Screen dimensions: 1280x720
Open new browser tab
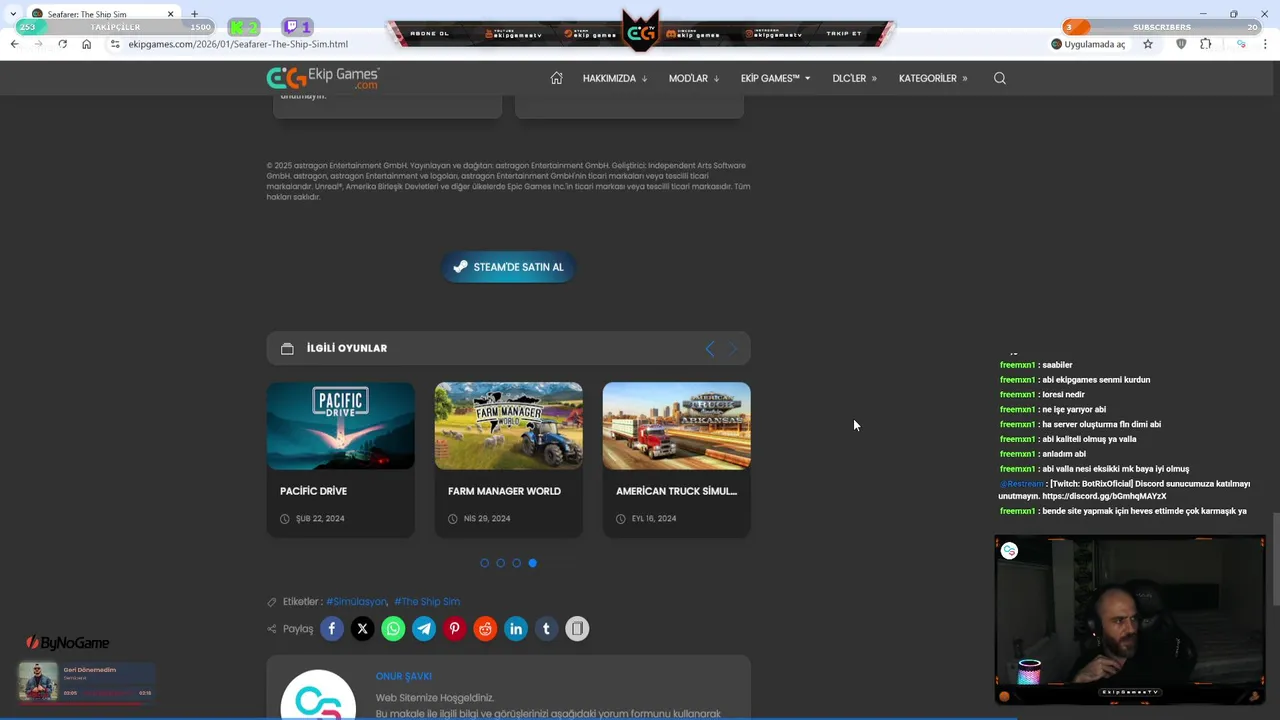(x=194, y=14)
